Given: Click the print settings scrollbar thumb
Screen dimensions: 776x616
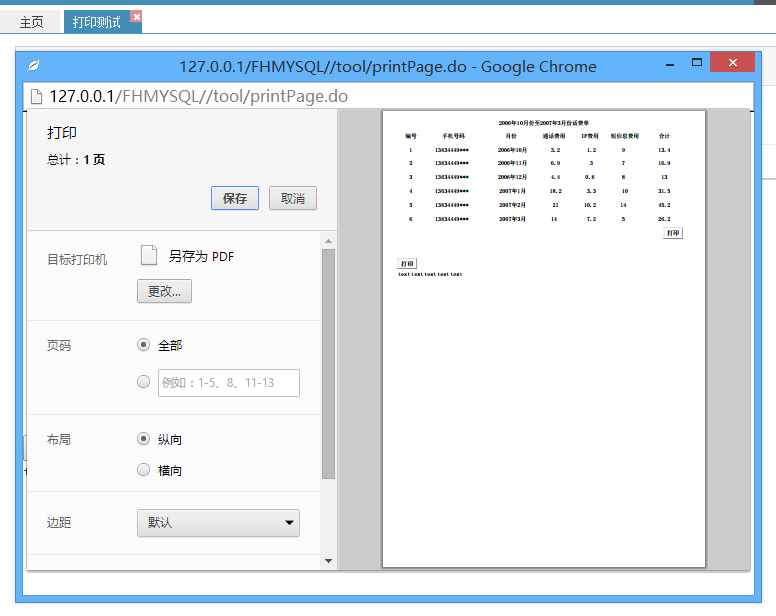Looking at the screenshot, I should tap(328, 364).
